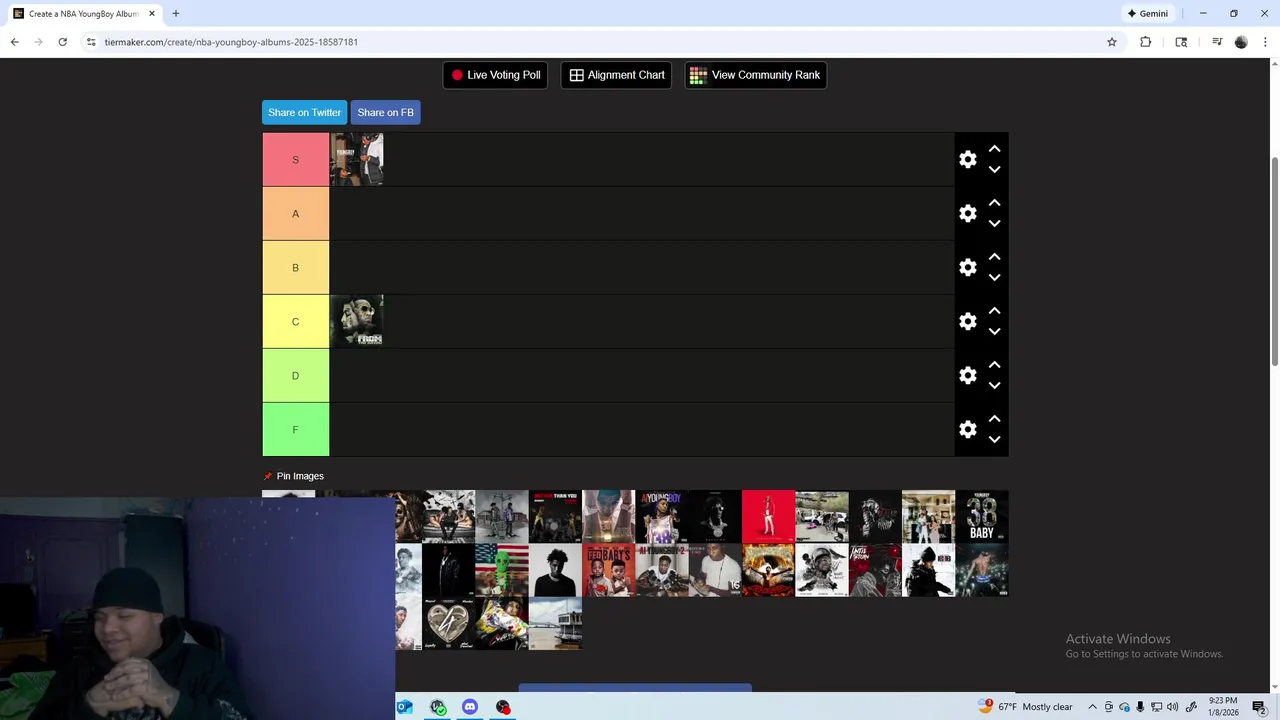Screen dimensions: 1280x720
Task: Pick the fiery orange album cover
Action: (768, 570)
